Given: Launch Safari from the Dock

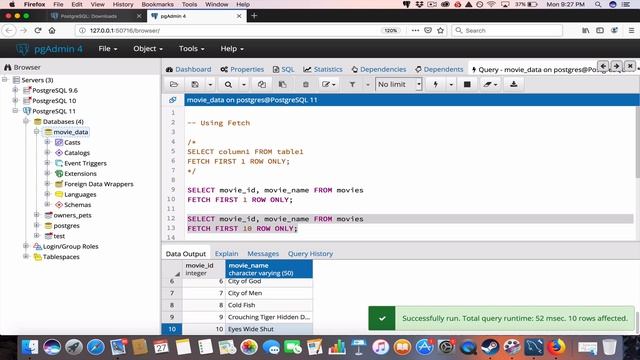Looking at the screenshot, I should 96,347.
